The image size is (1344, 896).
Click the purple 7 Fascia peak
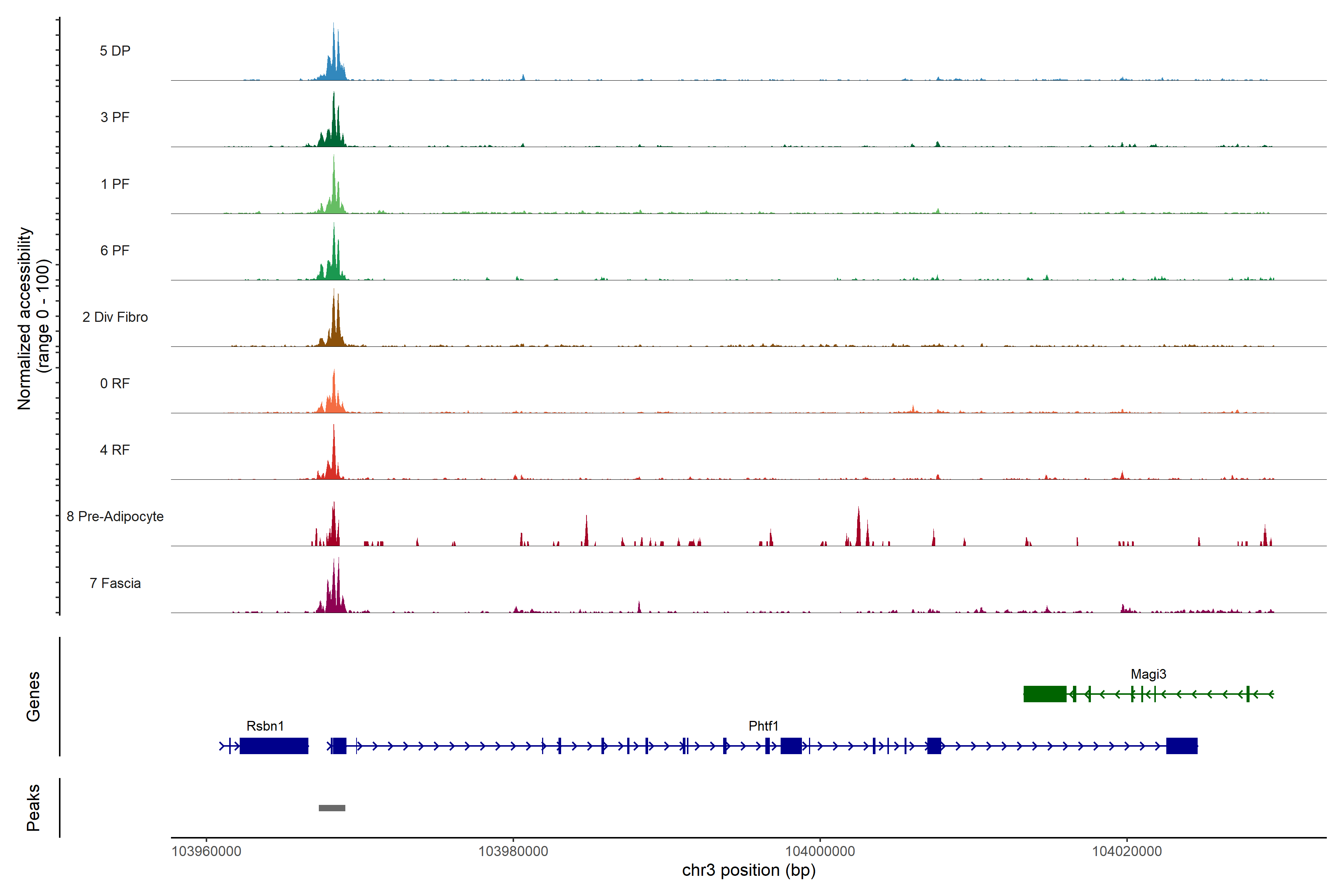(x=335, y=597)
